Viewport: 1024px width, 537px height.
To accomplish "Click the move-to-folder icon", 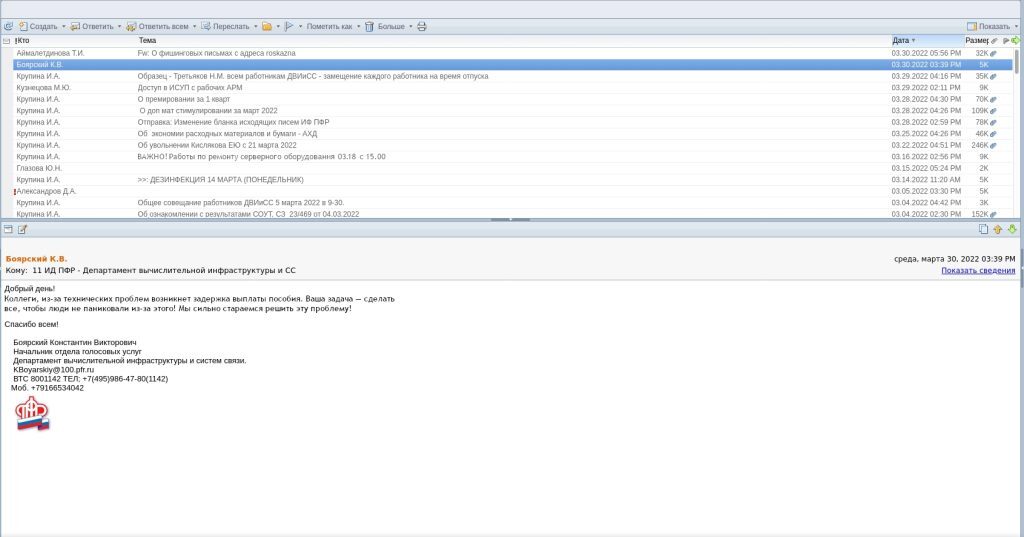I will pyautogui.click(x=266, y=26).
